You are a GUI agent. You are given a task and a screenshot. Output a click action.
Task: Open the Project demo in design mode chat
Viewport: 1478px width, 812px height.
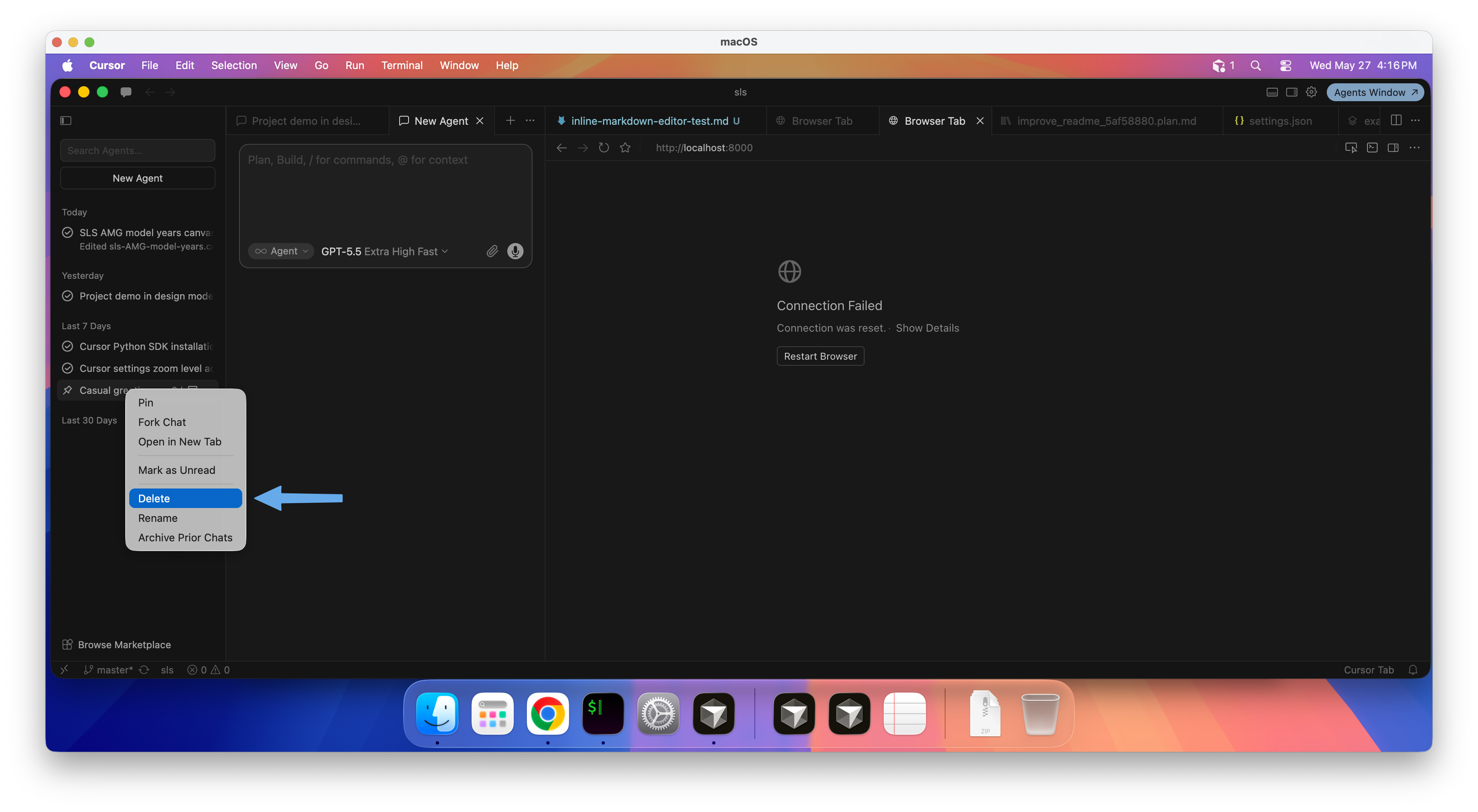[138, 296]
